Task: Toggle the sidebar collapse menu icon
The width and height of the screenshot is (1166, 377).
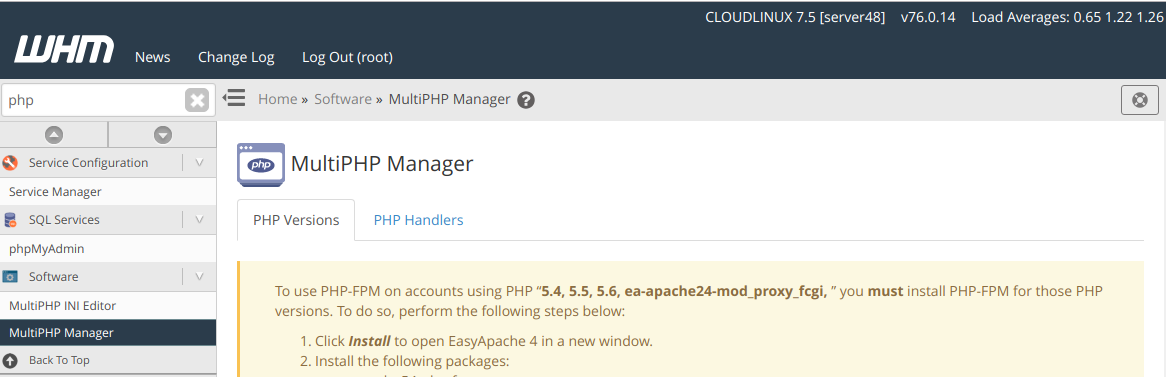Action: [x=234, y=98]
